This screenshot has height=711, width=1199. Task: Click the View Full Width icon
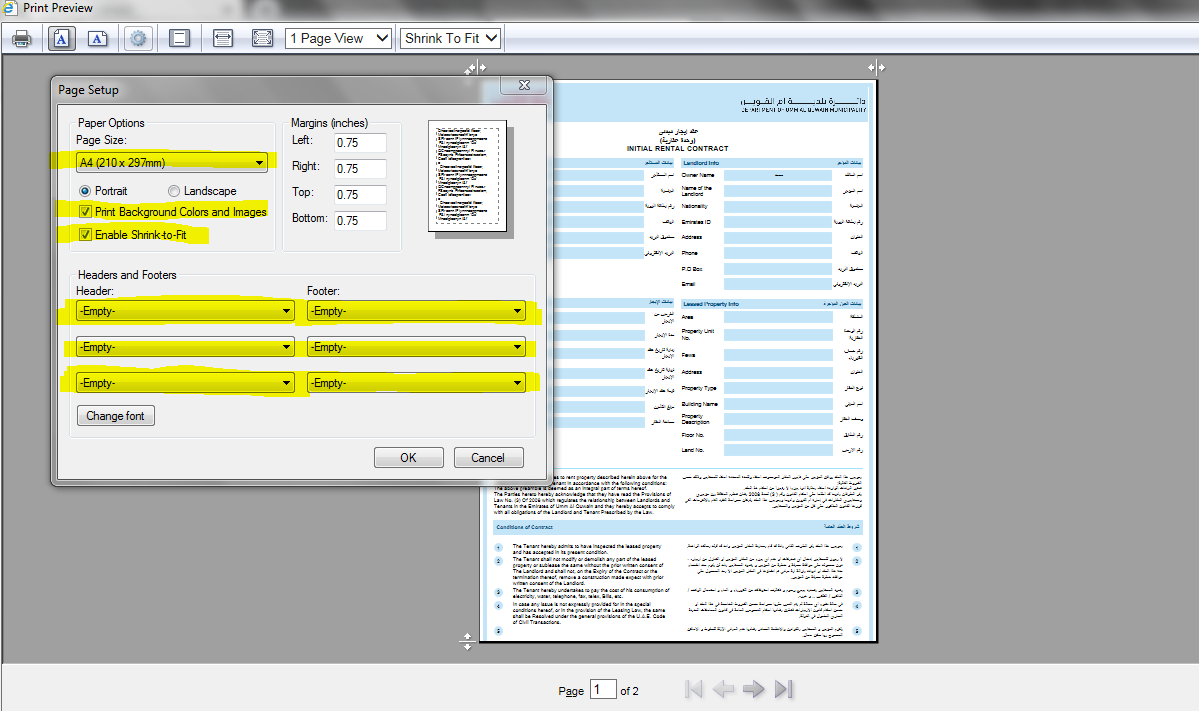click(223, 38)
